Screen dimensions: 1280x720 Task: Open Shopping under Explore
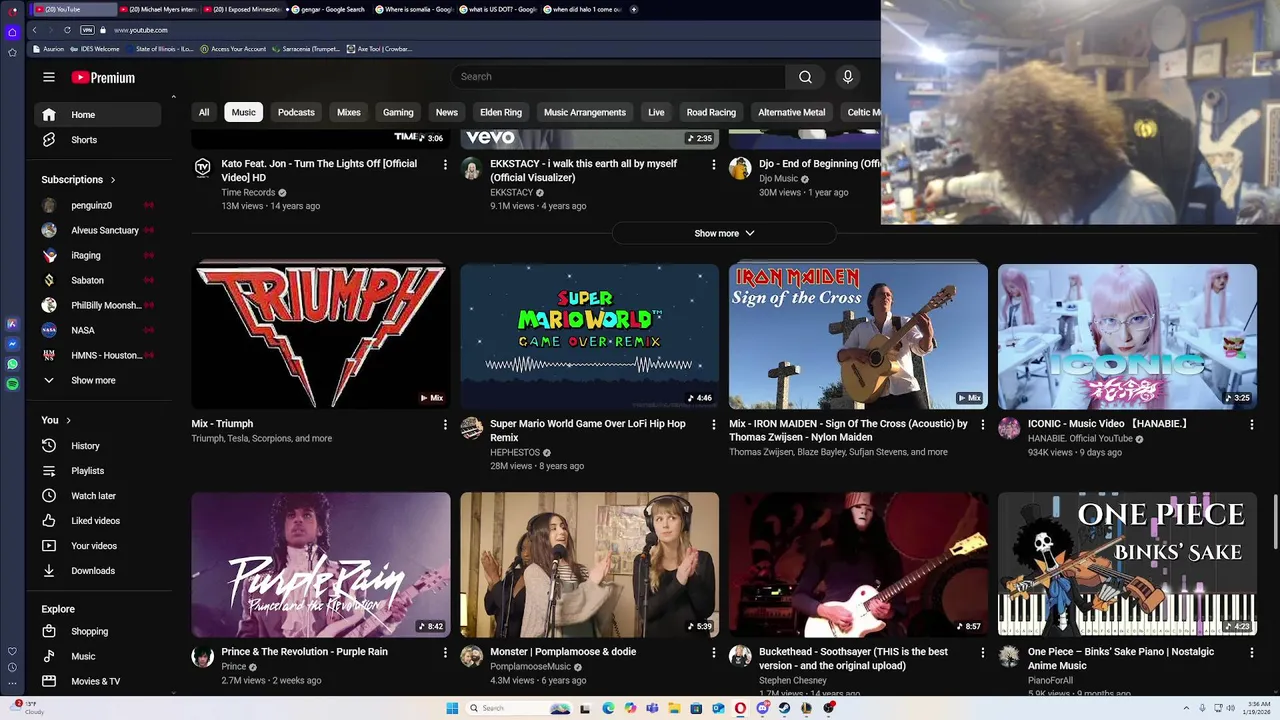(x=98, y=632)
